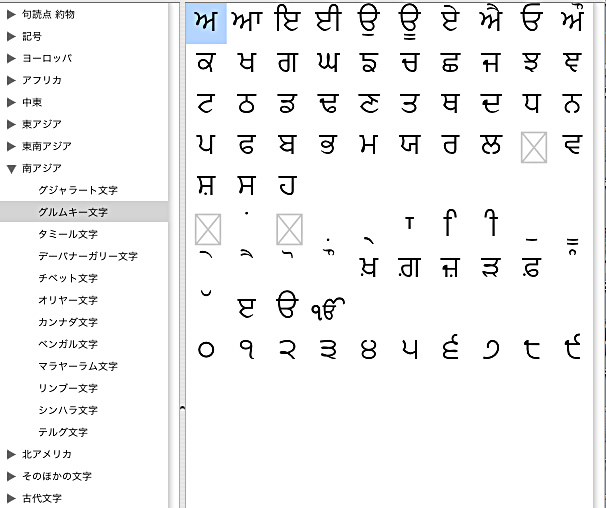Expand the 句読点 約物 category triangle

(x=12, y=15)
